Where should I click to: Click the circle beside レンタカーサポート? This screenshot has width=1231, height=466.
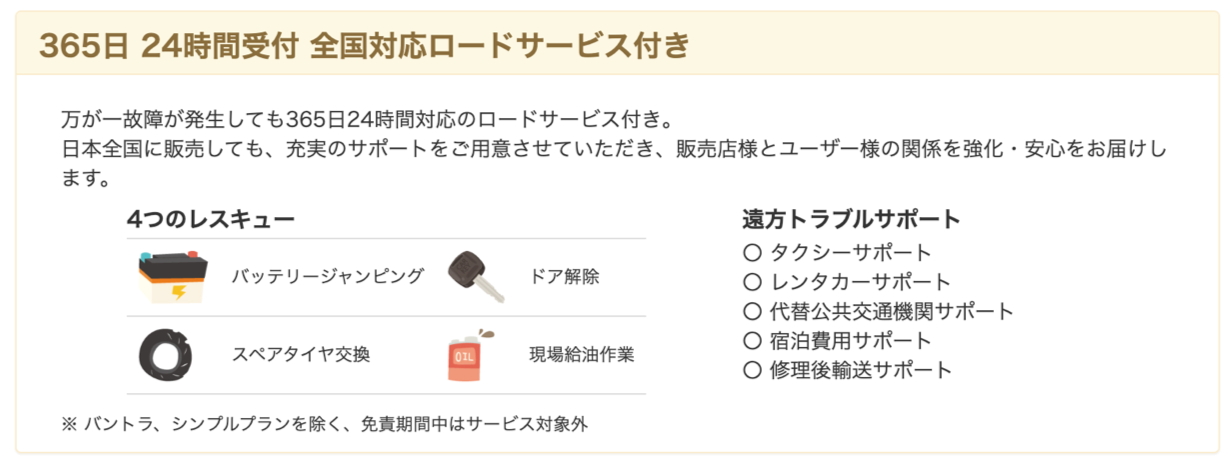(752, 282)
